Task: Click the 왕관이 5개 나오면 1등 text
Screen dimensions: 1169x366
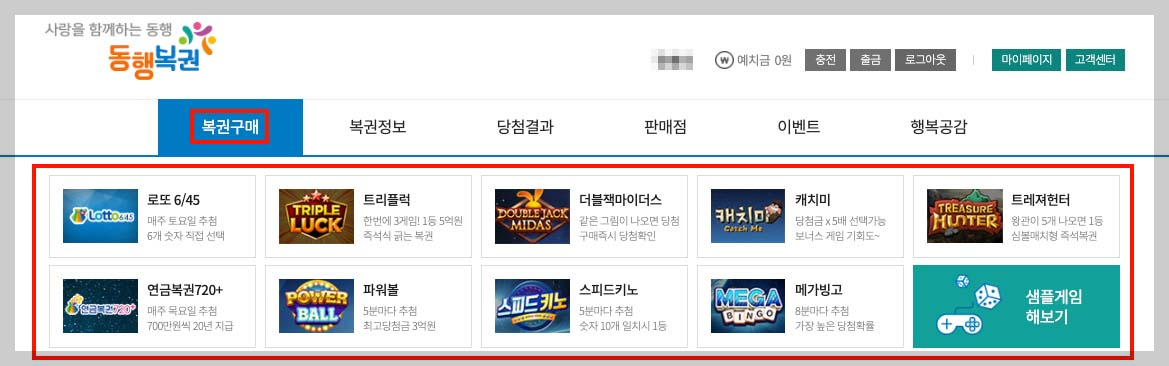Action: (x=1056, y=221)
